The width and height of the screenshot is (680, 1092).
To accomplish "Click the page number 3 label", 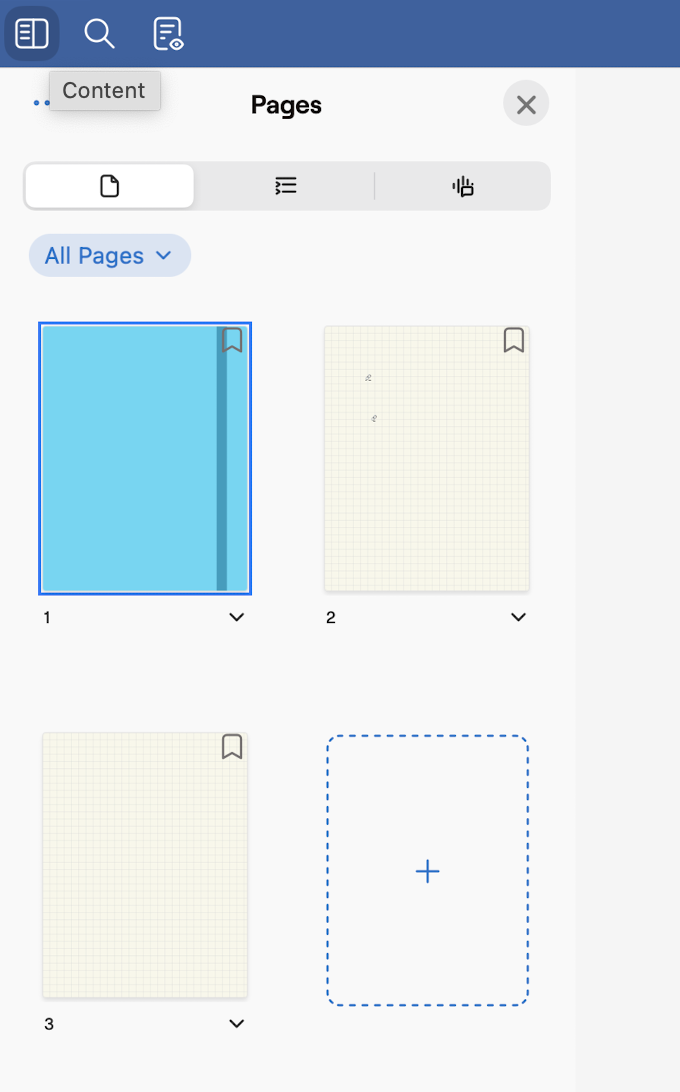I will coord(49,1024).
